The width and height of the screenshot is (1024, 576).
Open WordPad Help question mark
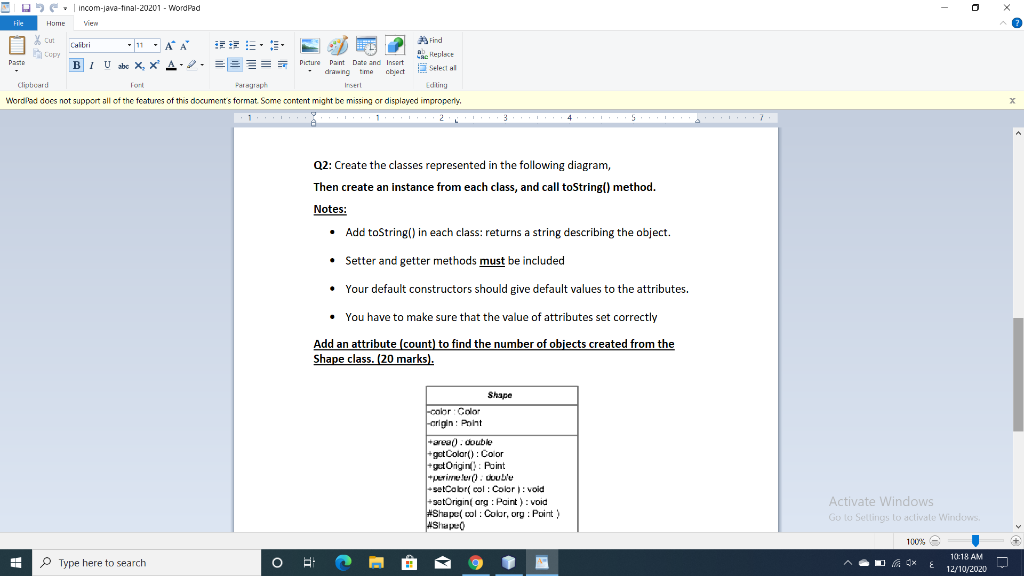[1017, 23]
